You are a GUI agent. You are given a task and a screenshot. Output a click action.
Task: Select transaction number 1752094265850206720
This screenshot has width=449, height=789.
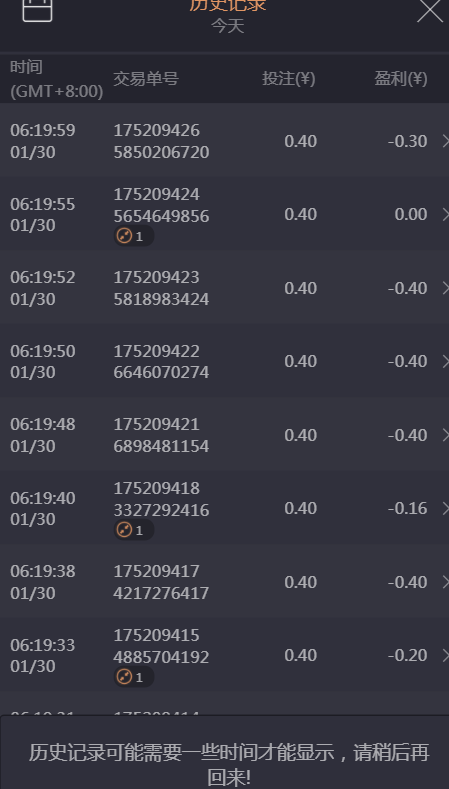tap(161, 141)
